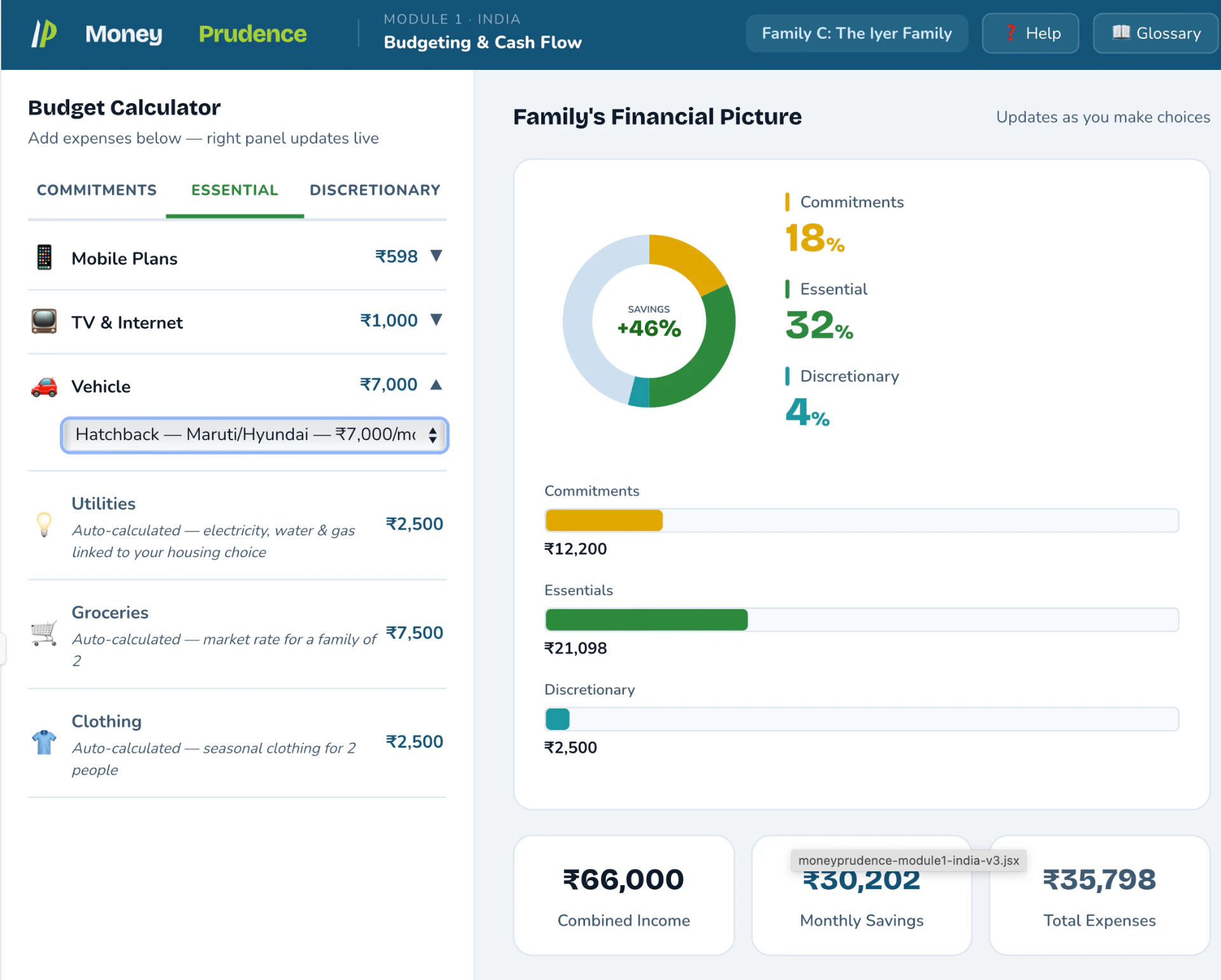Click the Essential 32% legend value
Screen dimensions: 1221x980
[819, 325]
